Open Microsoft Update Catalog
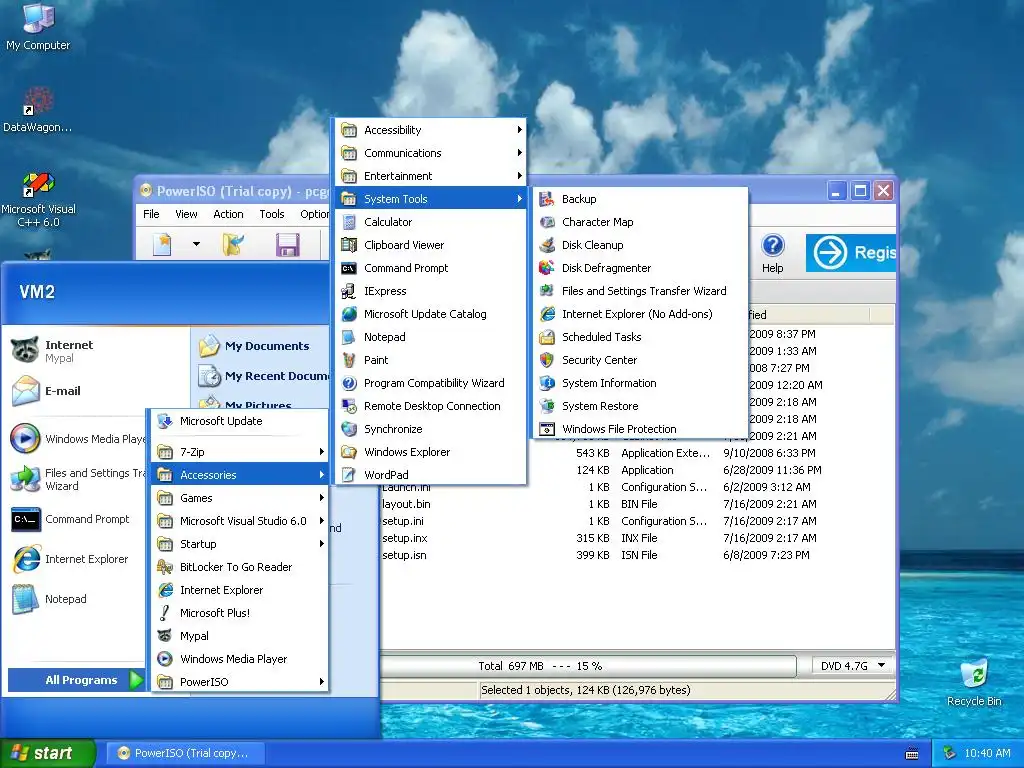 pos(430,314)
